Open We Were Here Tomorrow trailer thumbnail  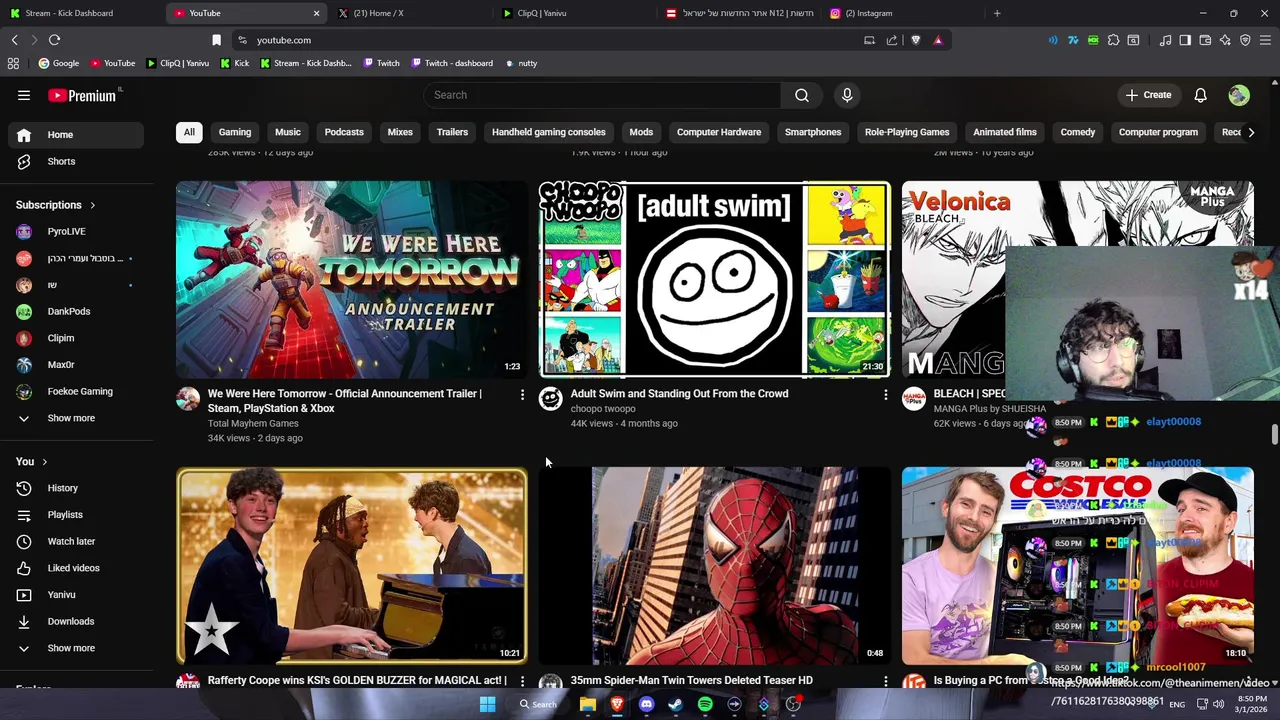point(352,279)
